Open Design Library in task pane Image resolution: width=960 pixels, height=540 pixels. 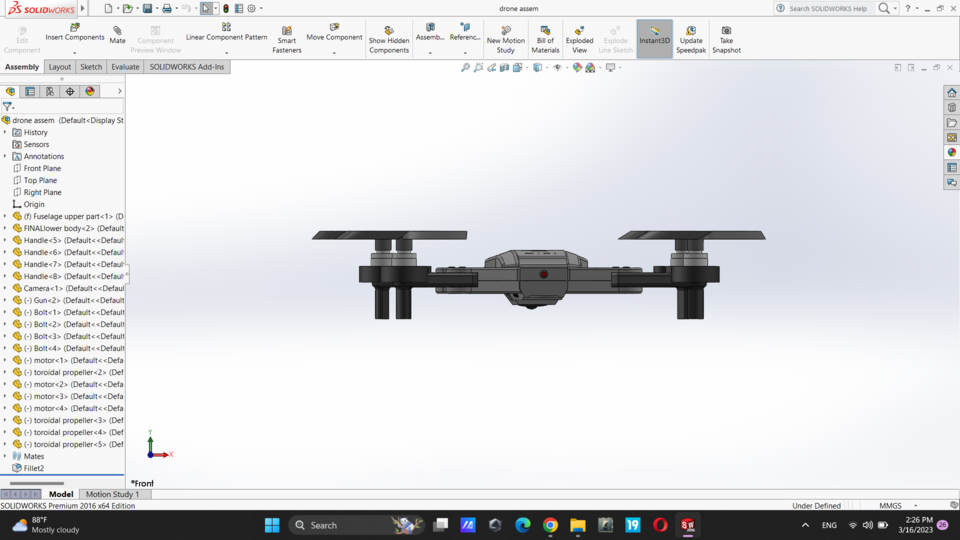pyautogui.click(x=951, y=108)
